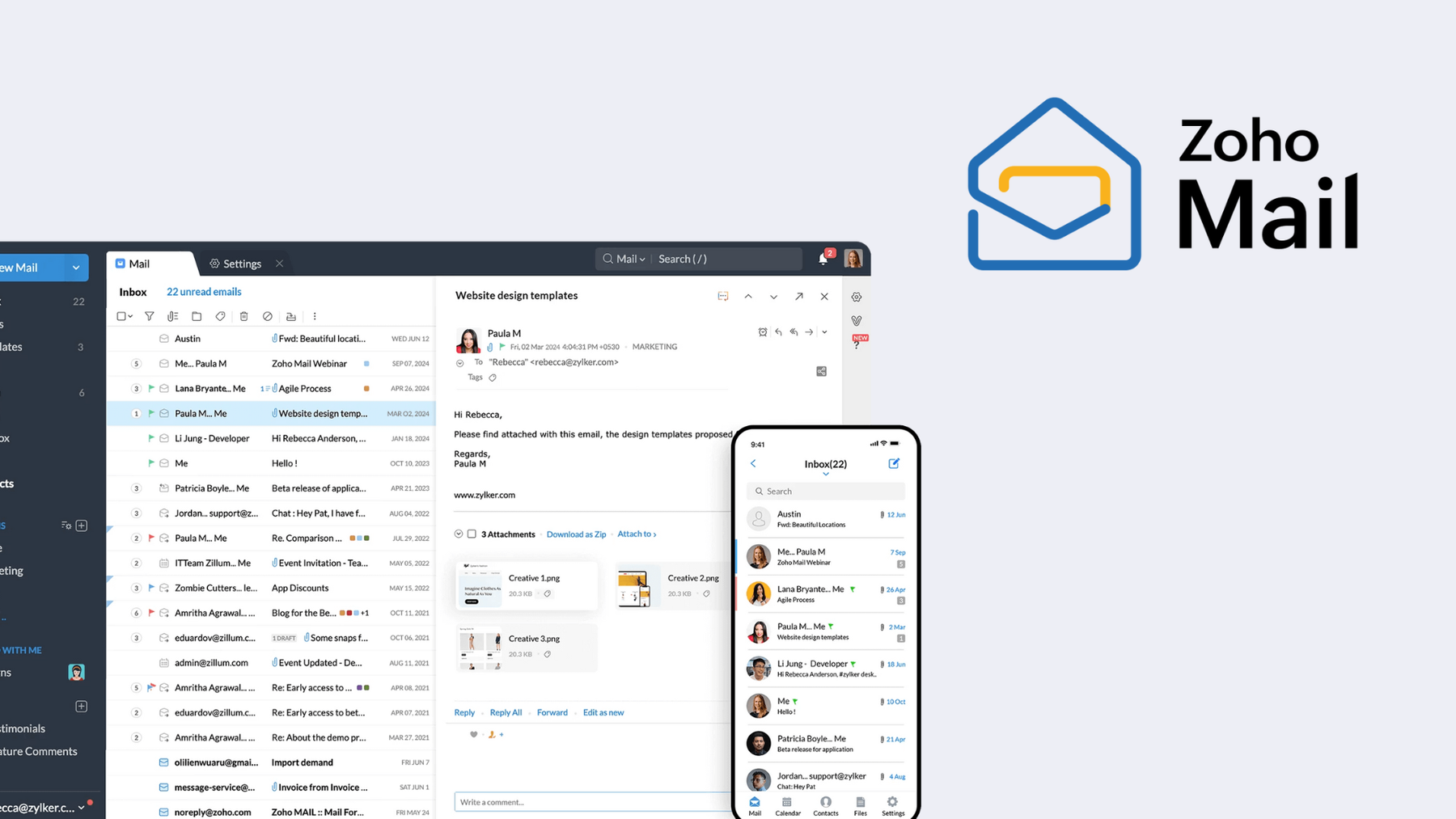Click the mark-as-spam circle icon in toolbar
1456x819 pixels.
268,316
